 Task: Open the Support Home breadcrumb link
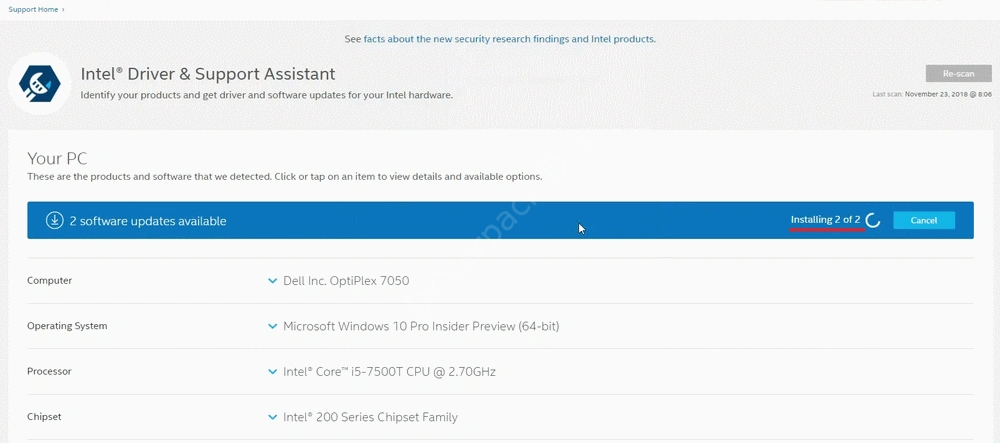pyautogui.click(x=33, y=10)
